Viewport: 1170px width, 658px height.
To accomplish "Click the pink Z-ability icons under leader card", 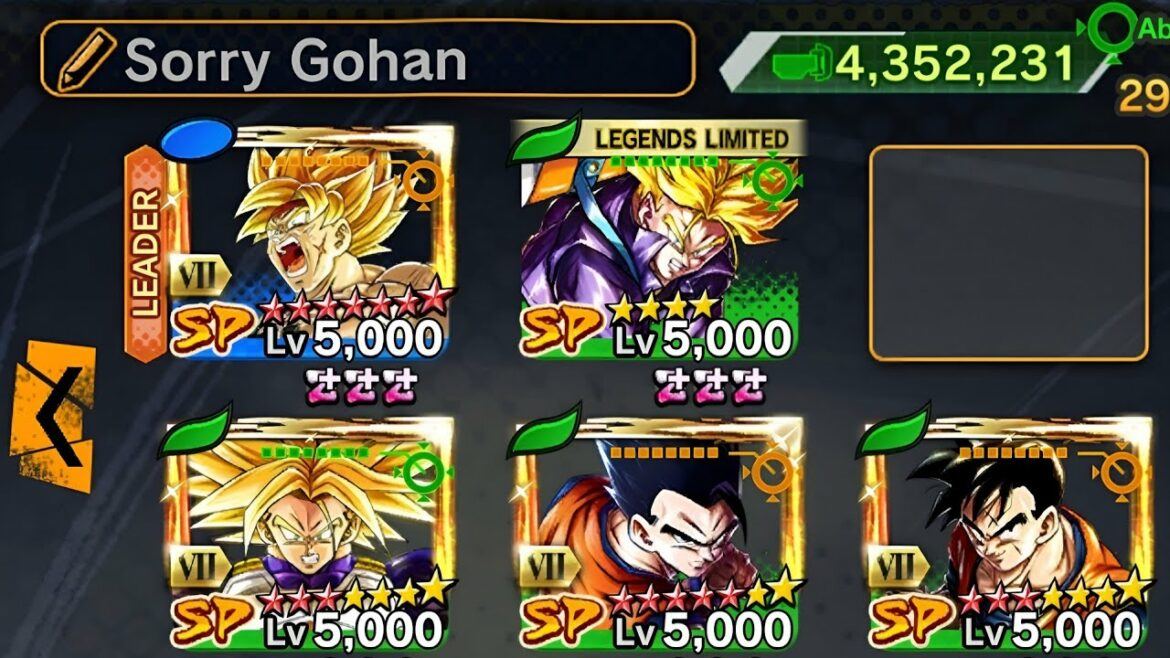I will click(361, 386).
